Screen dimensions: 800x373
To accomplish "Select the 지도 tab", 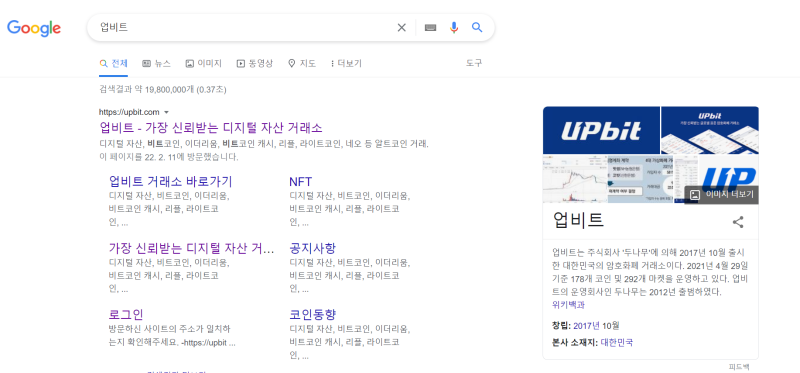I will coord(302,63).
